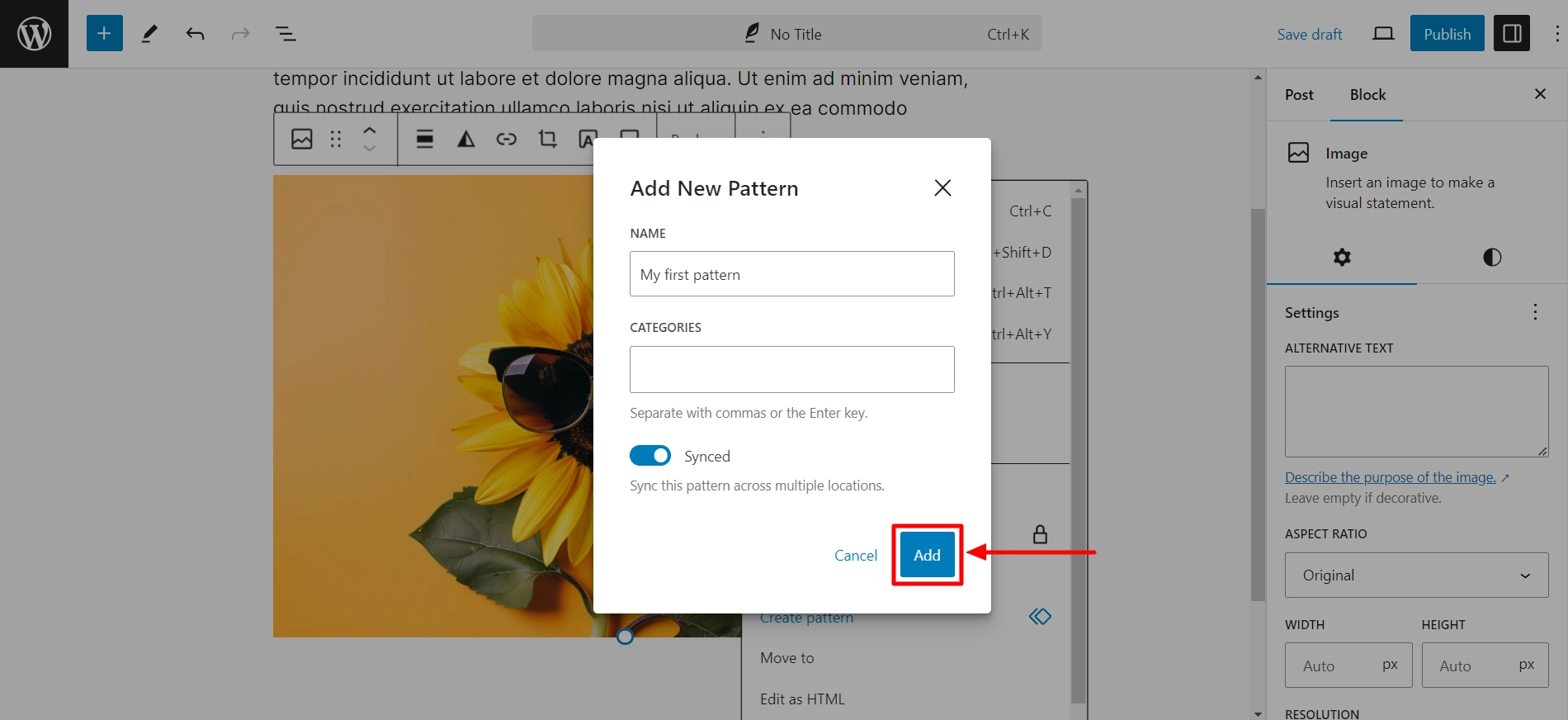The width and height of the screenshot is (1568, 720).
Task: Open Settings panel options menu
Action: (x=1535, y=312)
